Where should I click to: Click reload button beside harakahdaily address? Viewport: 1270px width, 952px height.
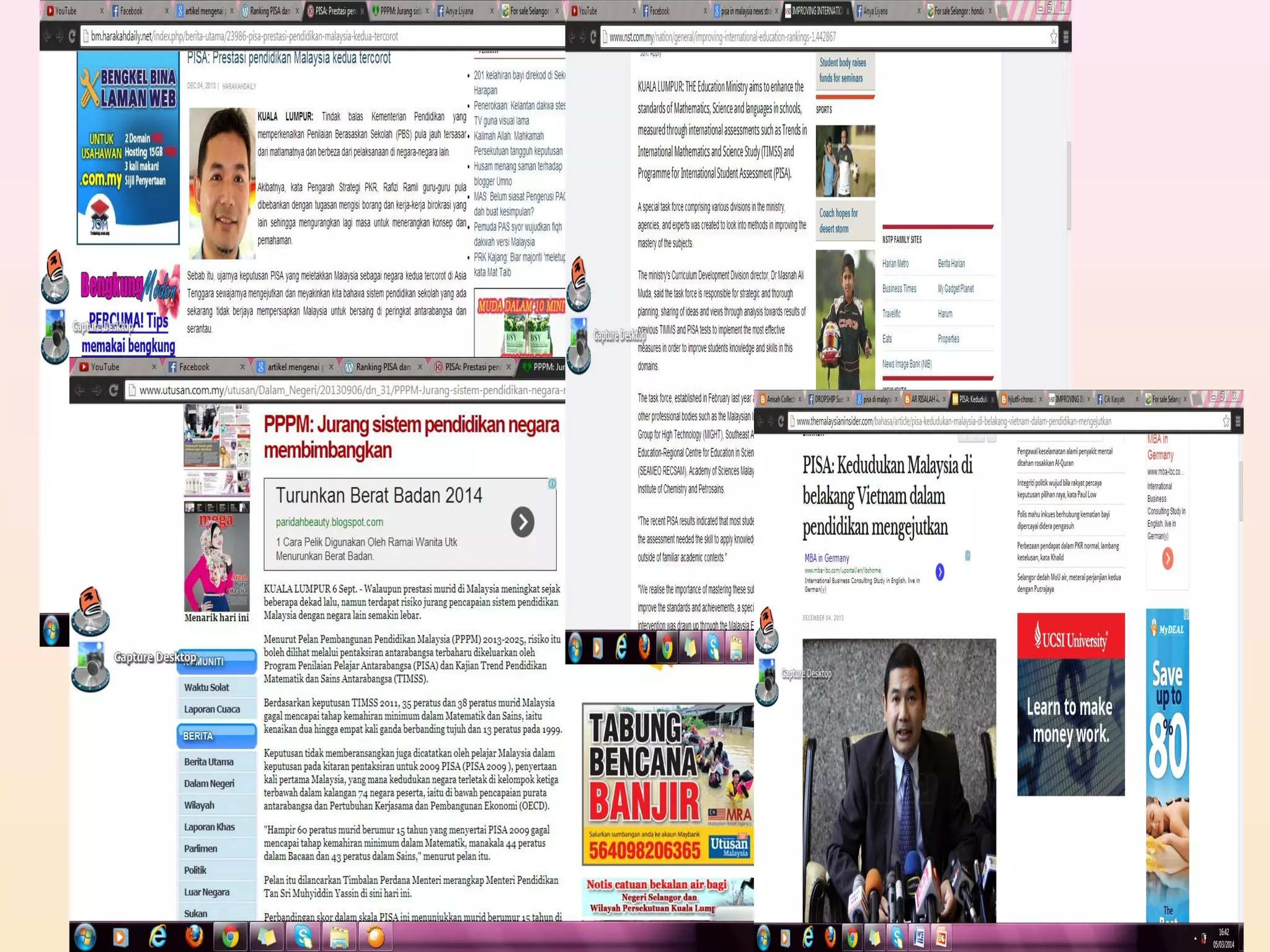point(72,37)
